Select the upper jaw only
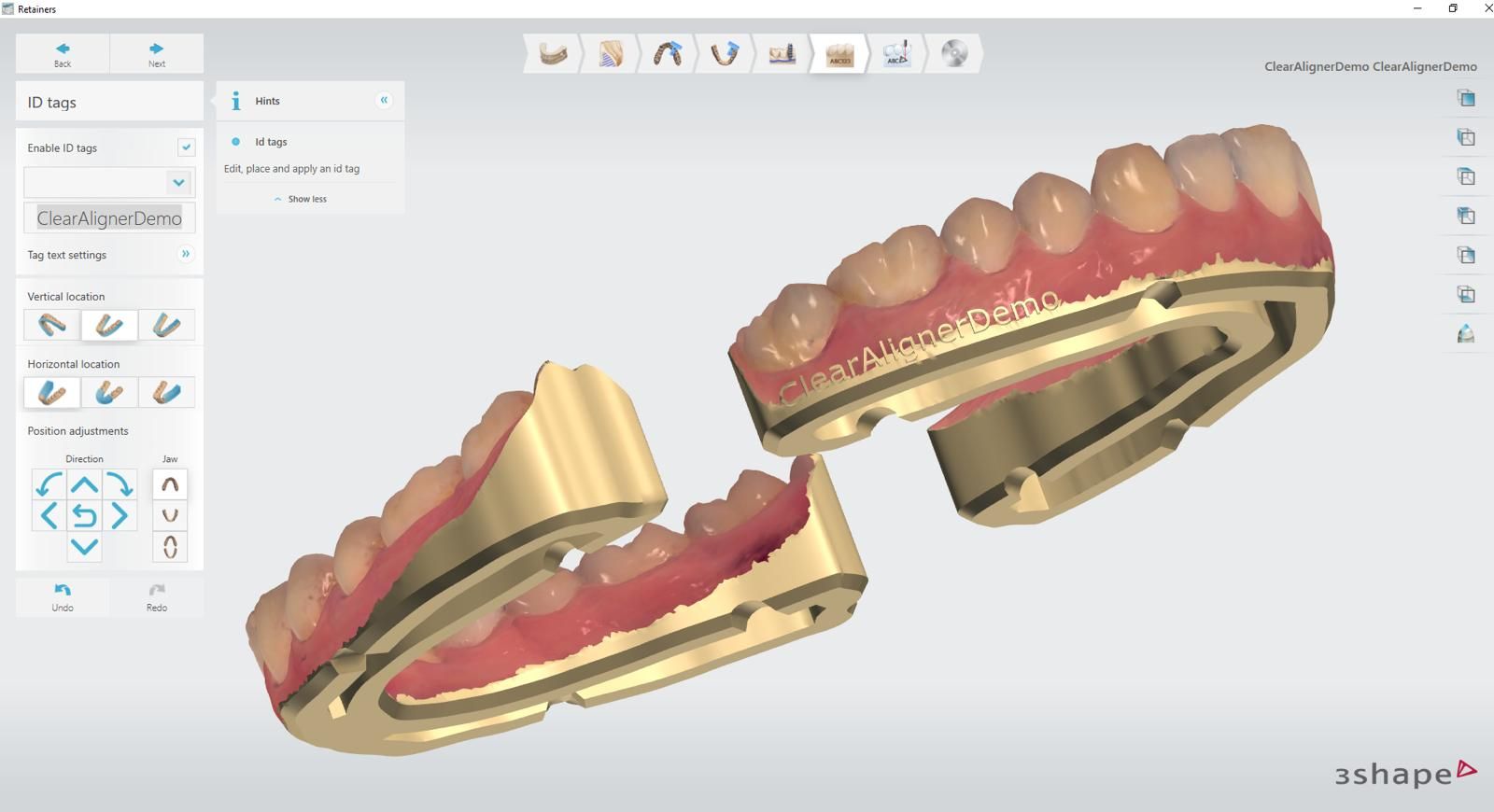 (170, 484)
